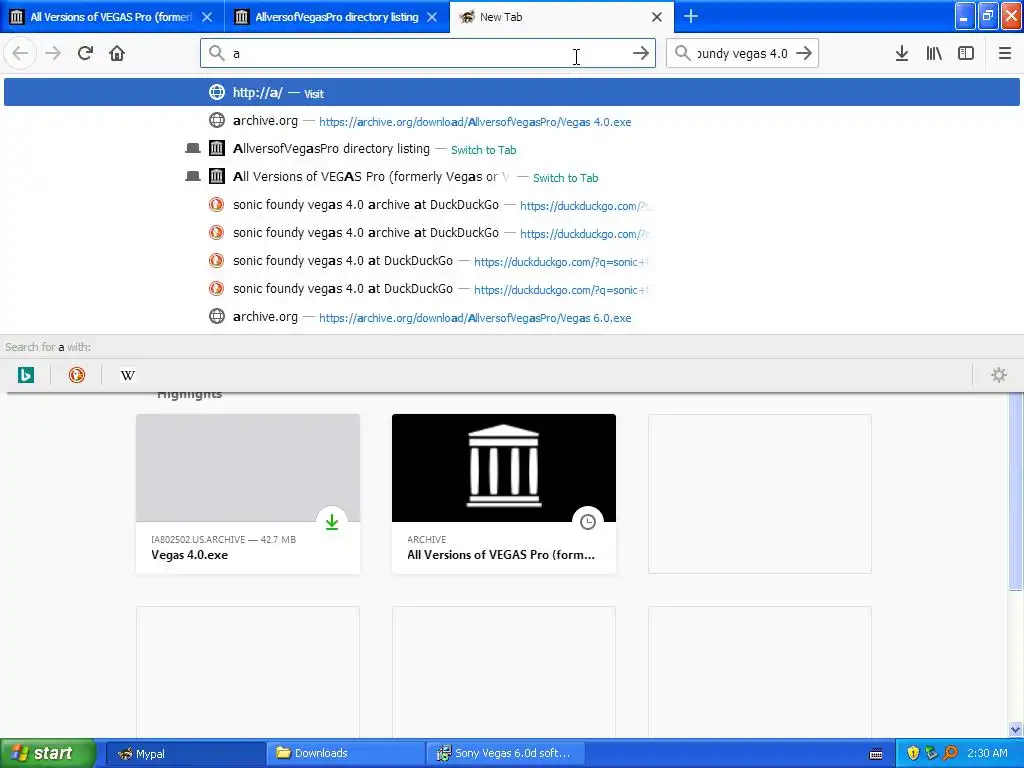The image size is (1024, 768).
Task: Click the search box containing vegas 4.0
Action: [742, 54]
